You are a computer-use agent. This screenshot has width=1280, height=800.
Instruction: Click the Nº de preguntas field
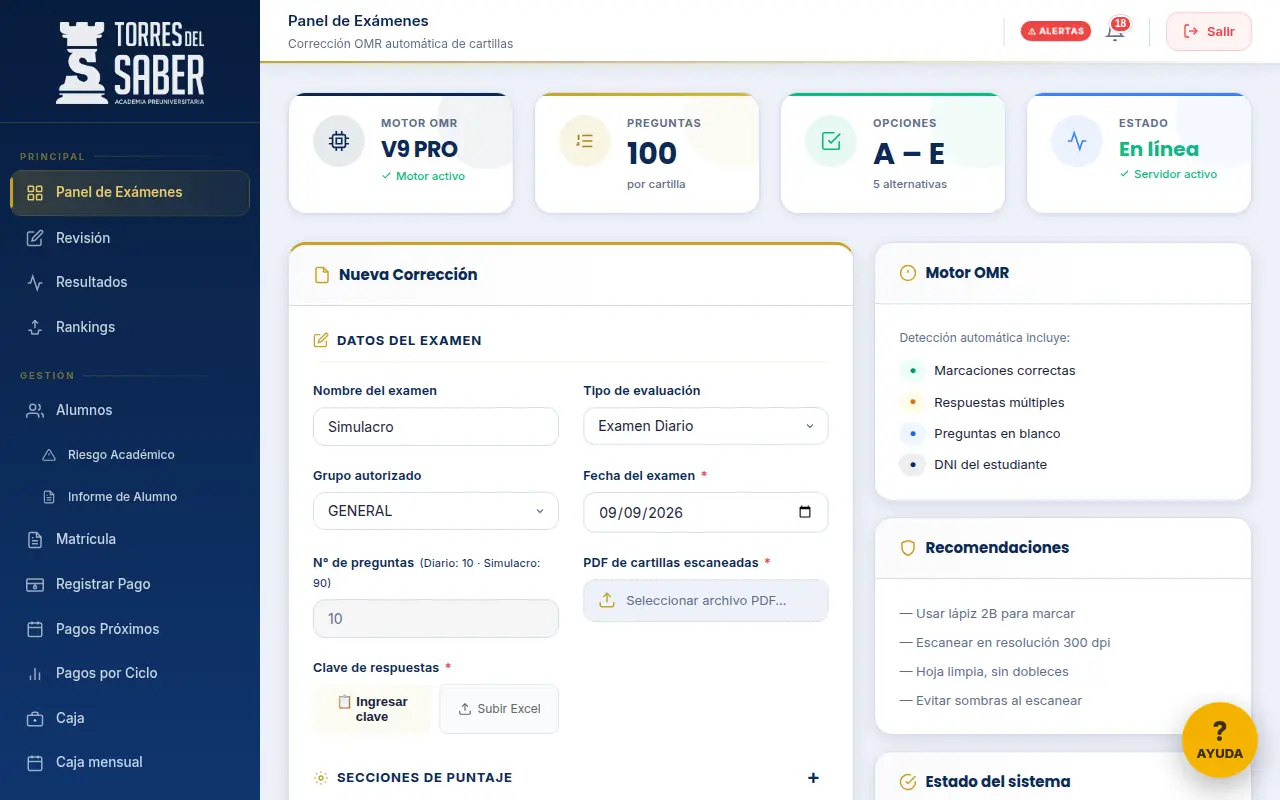pos(436,618)
